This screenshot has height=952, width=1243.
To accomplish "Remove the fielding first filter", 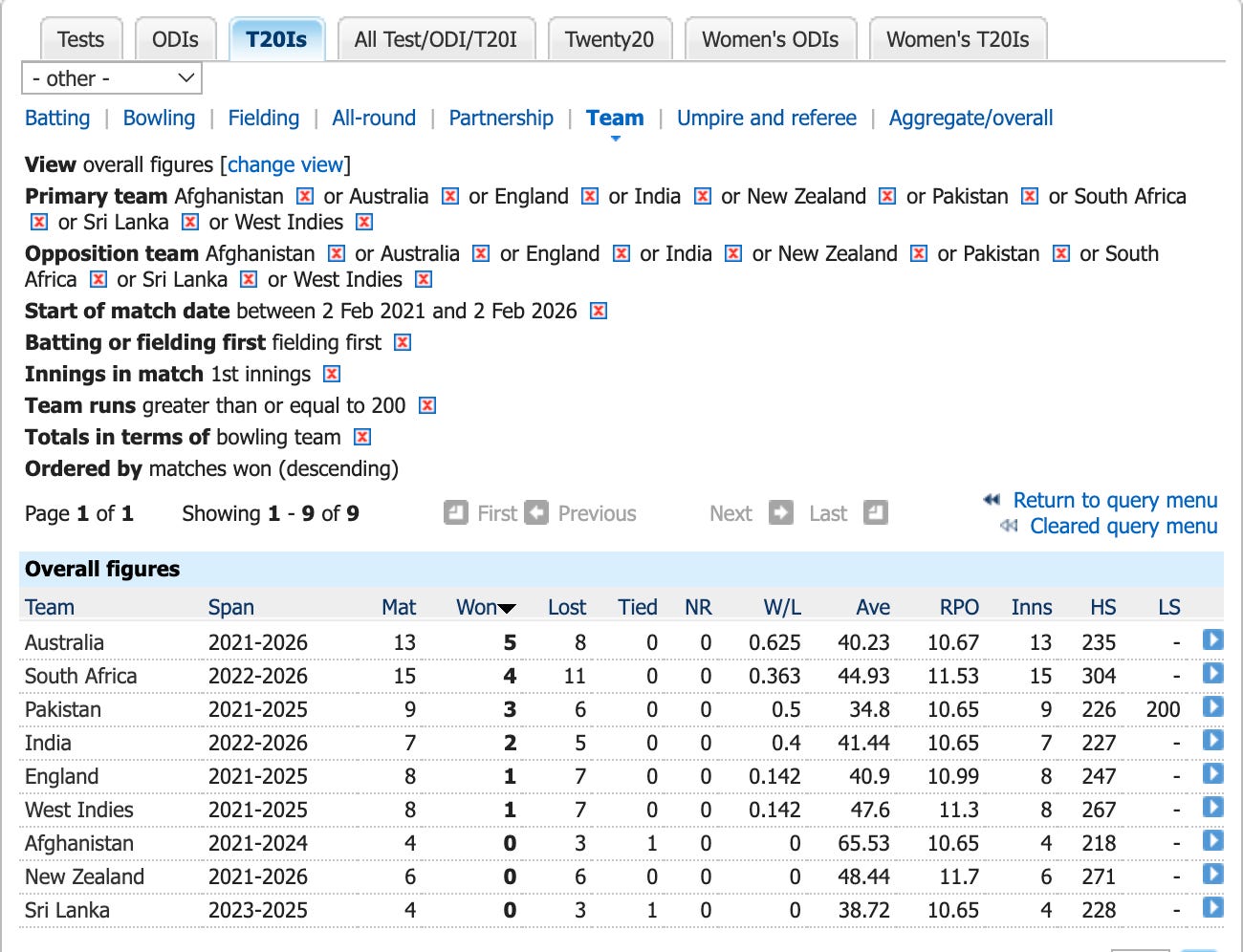I will coord(403,342).
